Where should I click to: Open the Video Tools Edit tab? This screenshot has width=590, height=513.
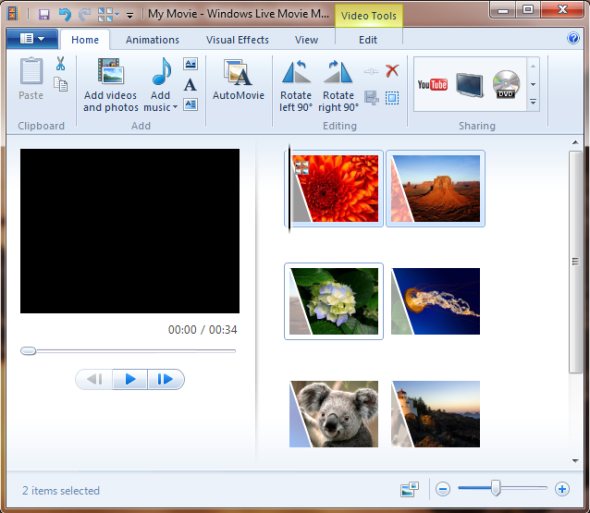(x=368, y=40)
